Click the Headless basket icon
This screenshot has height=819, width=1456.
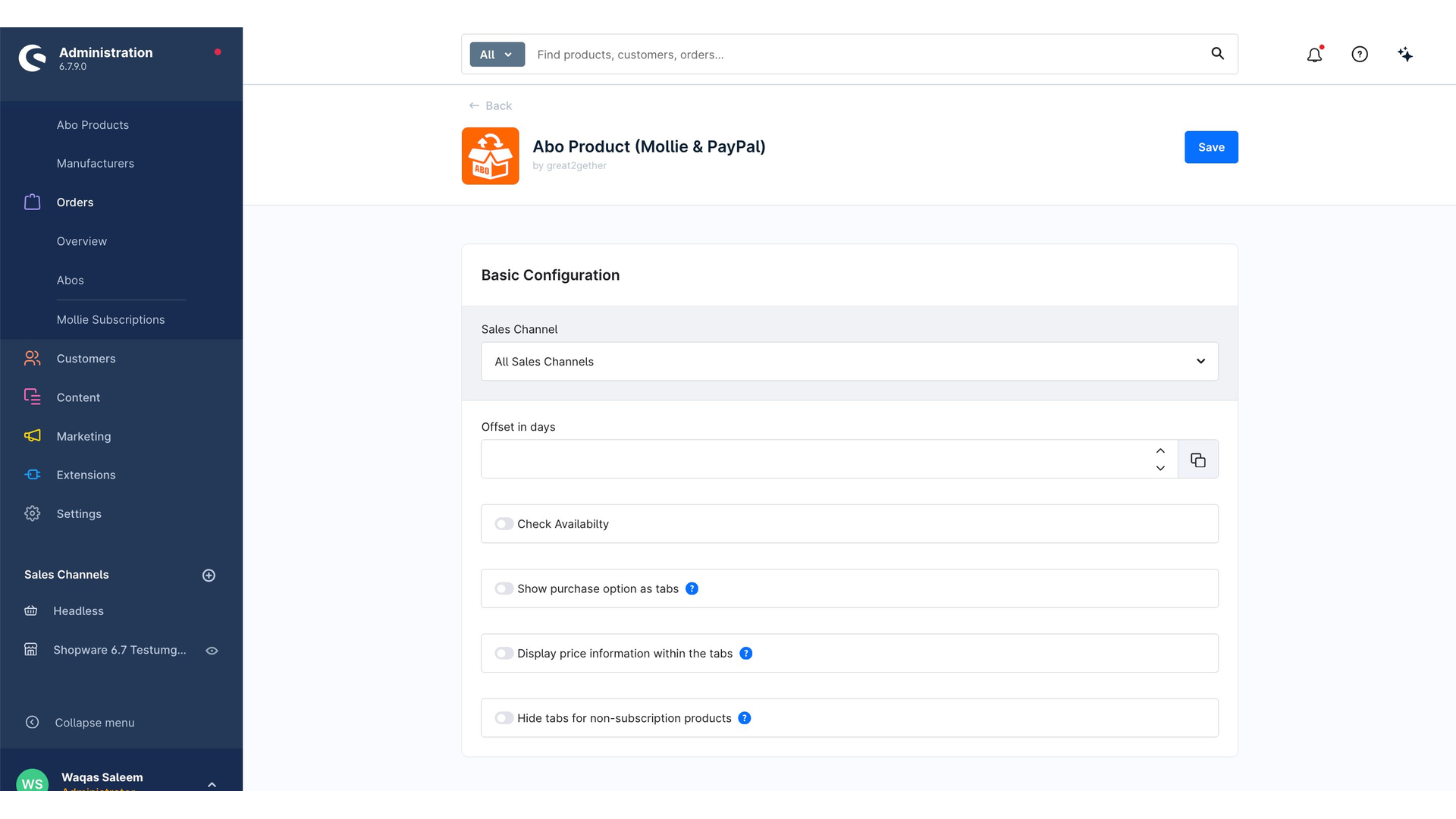point(31,611)
